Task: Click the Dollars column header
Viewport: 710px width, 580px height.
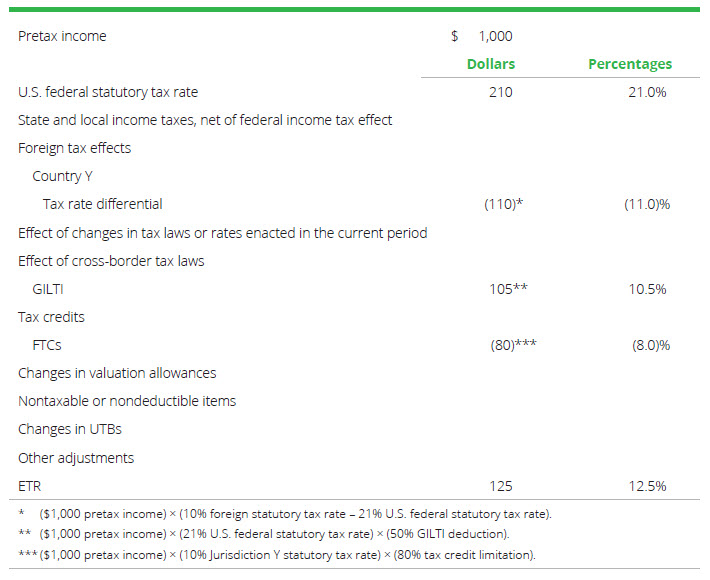Action: 491,64
